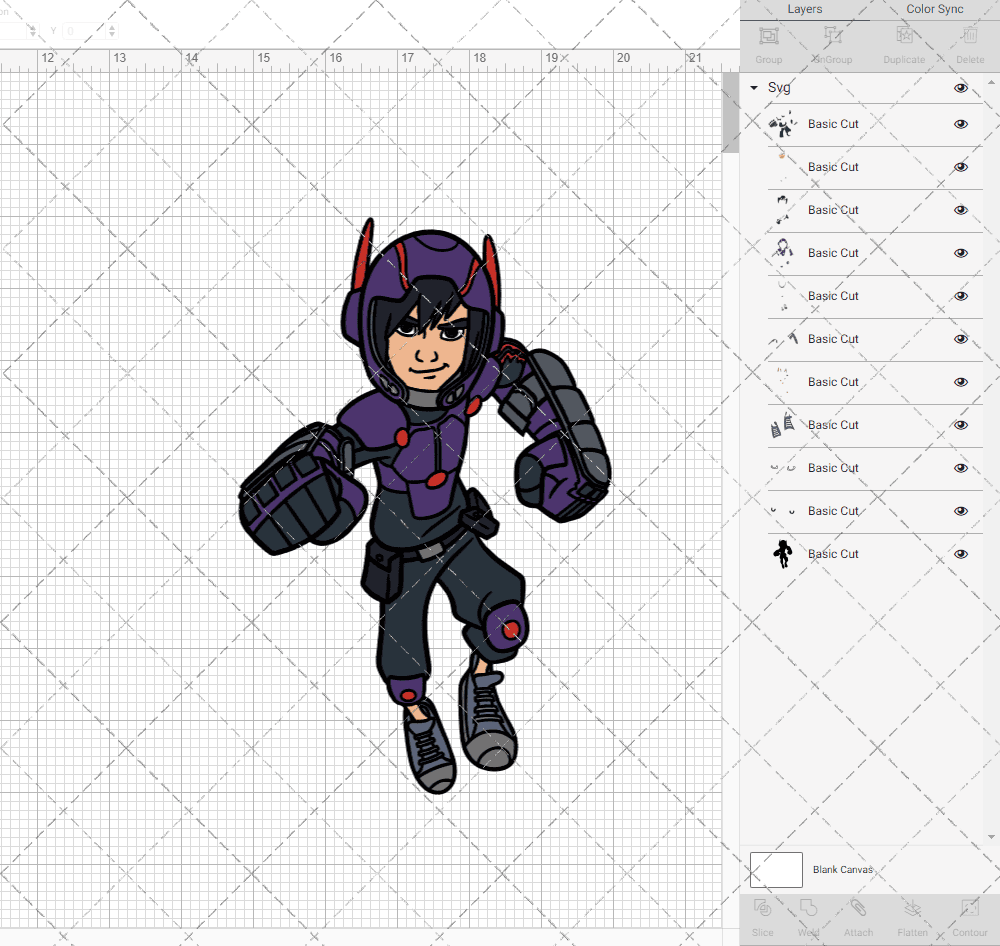This screenshot has height=946, width=1000.
Task: Click layers panel scroll-down arrow
Action: pyautogui.click(x=990, y=837)
